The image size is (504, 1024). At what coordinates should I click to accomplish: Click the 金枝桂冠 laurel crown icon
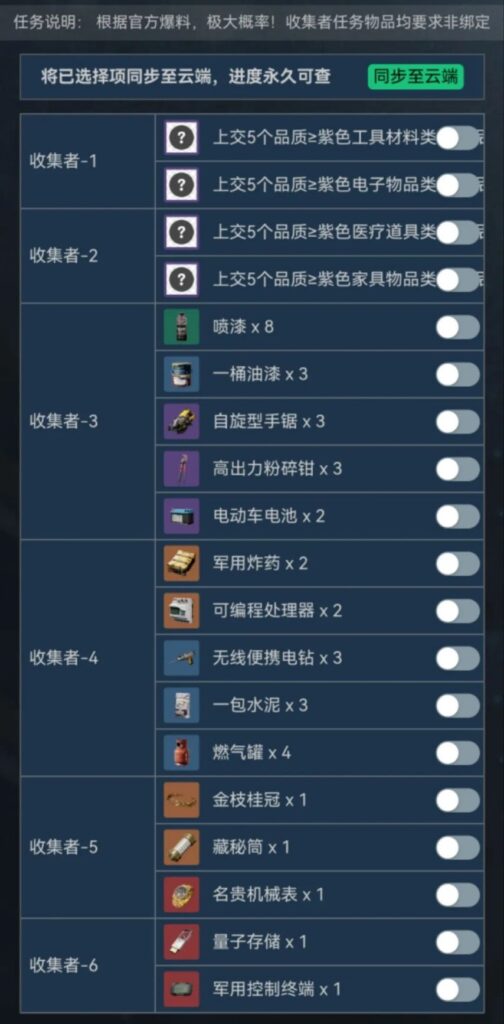click(181, 800)
